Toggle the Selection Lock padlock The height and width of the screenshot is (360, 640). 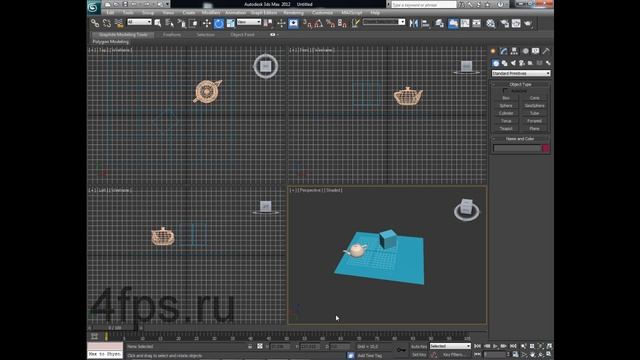(x=250, y=347)
